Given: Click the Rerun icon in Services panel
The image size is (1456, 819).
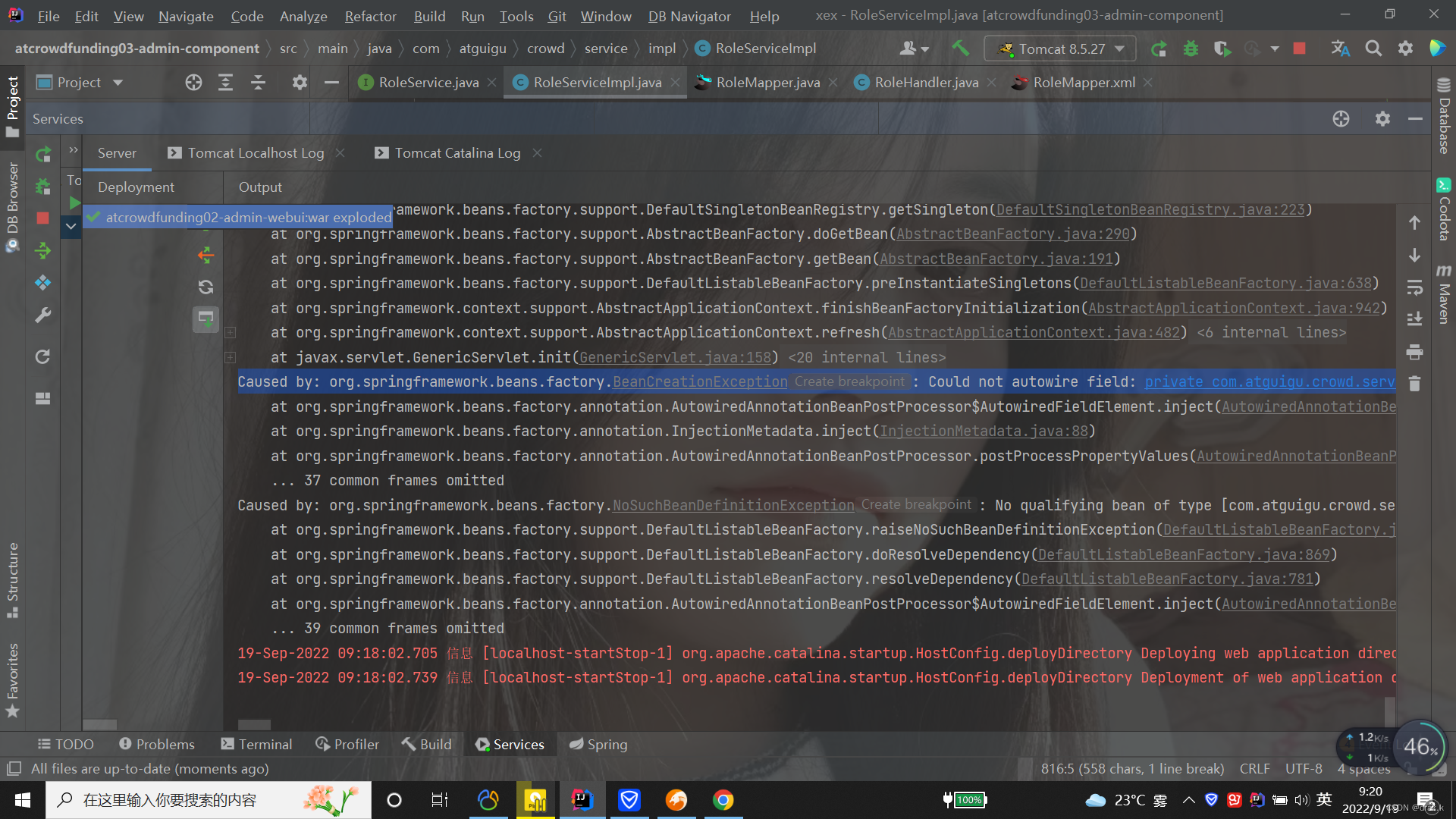Looking at the screenshot, I should coord(43,155).
